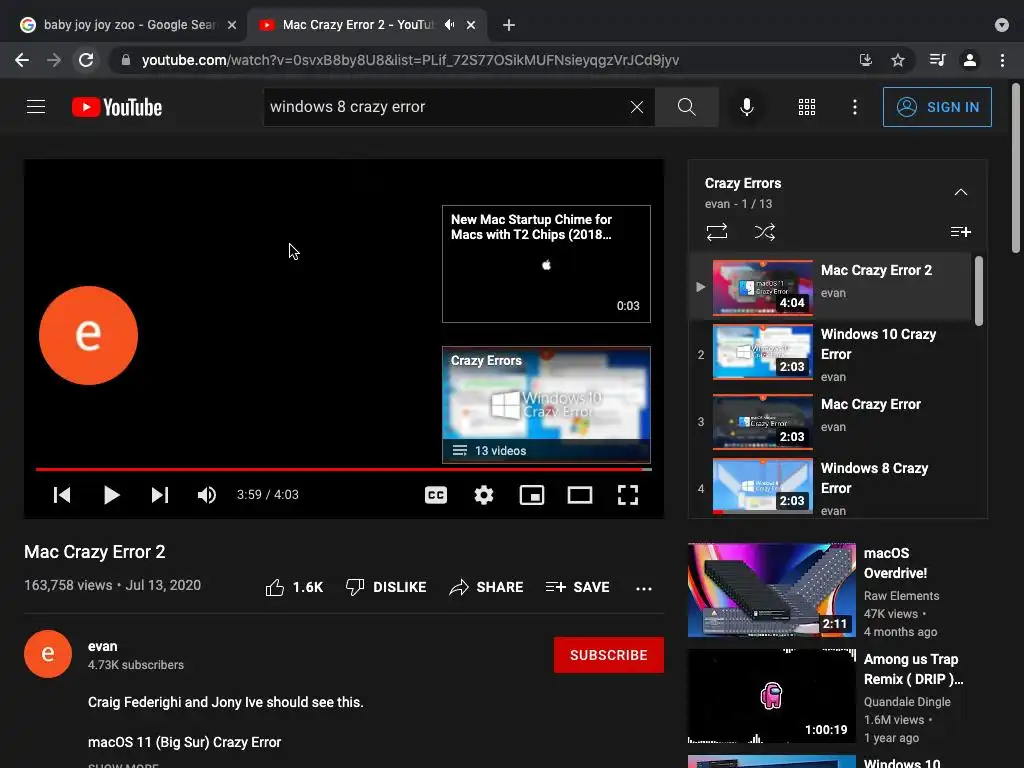Screen dimensions: 1024x768
Task: Click the SIGN IN button
Action: tap(936, 107)
